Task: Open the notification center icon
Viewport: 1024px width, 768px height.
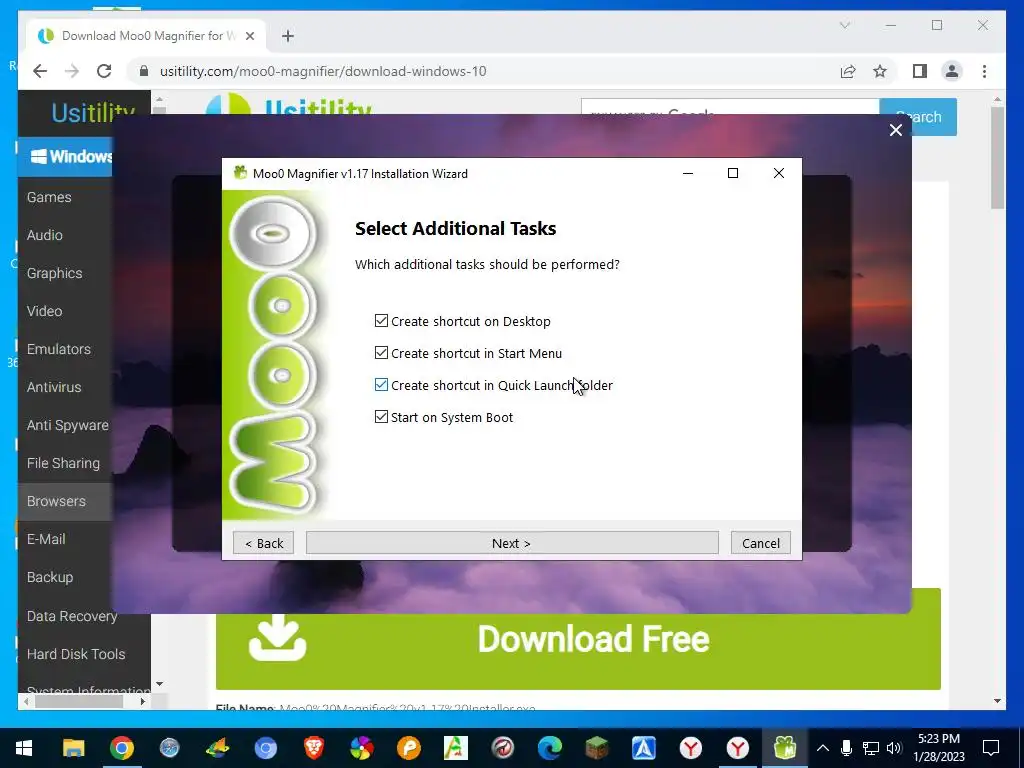Action: pyautogui.click(x=991, y=748)
